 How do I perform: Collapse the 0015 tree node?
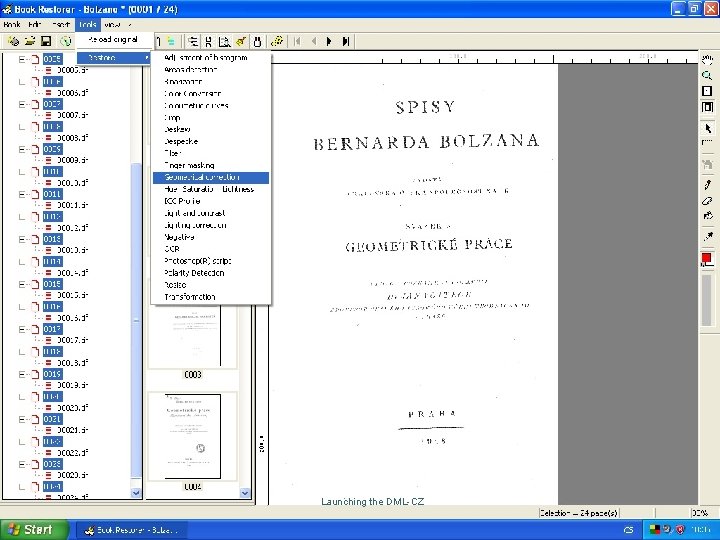(x=22, y=284)
